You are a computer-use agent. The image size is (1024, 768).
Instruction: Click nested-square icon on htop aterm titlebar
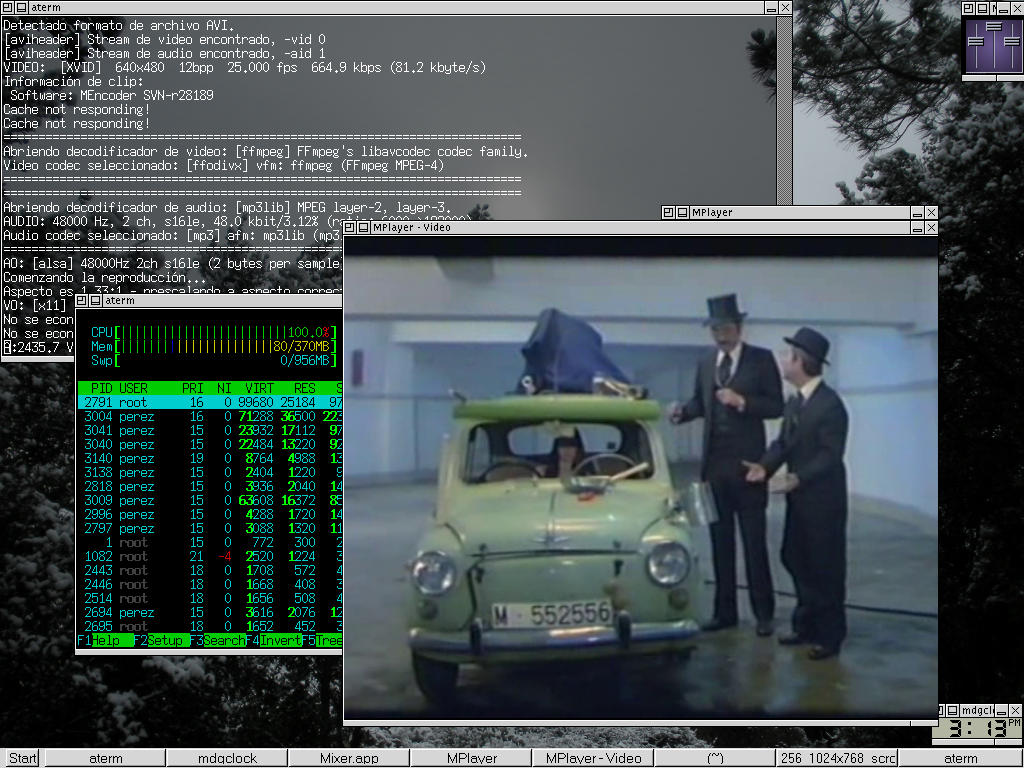click(x=82, y=300)
